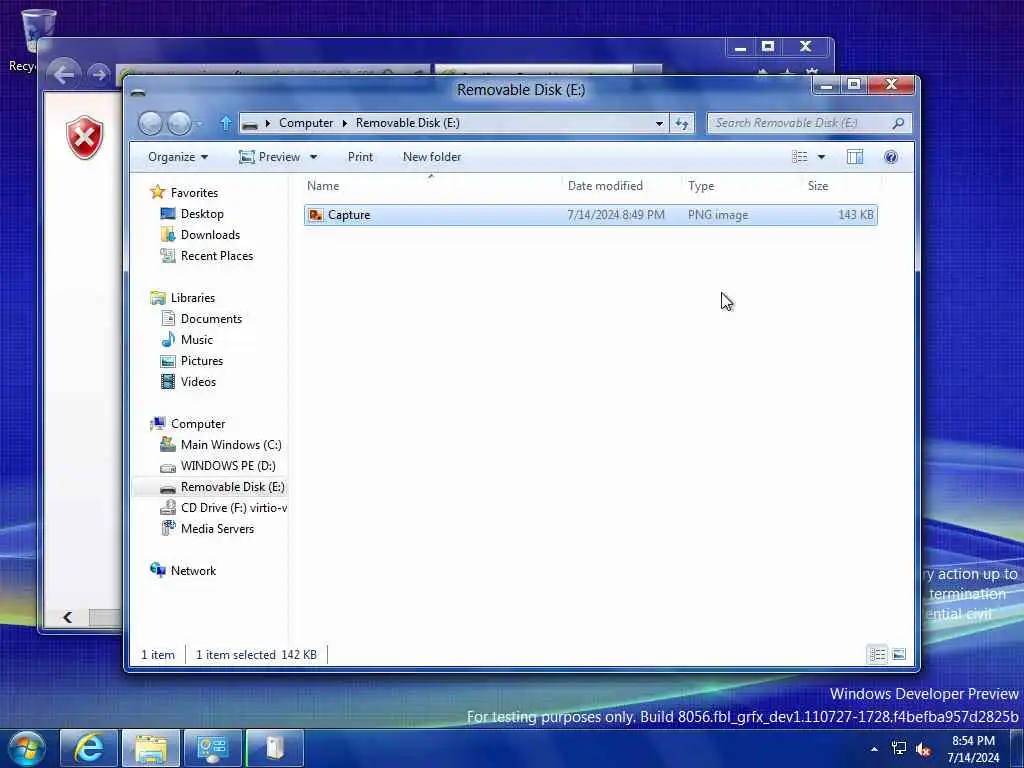
Task: Open the removable device taskbar item
Action: pos(275,748)
